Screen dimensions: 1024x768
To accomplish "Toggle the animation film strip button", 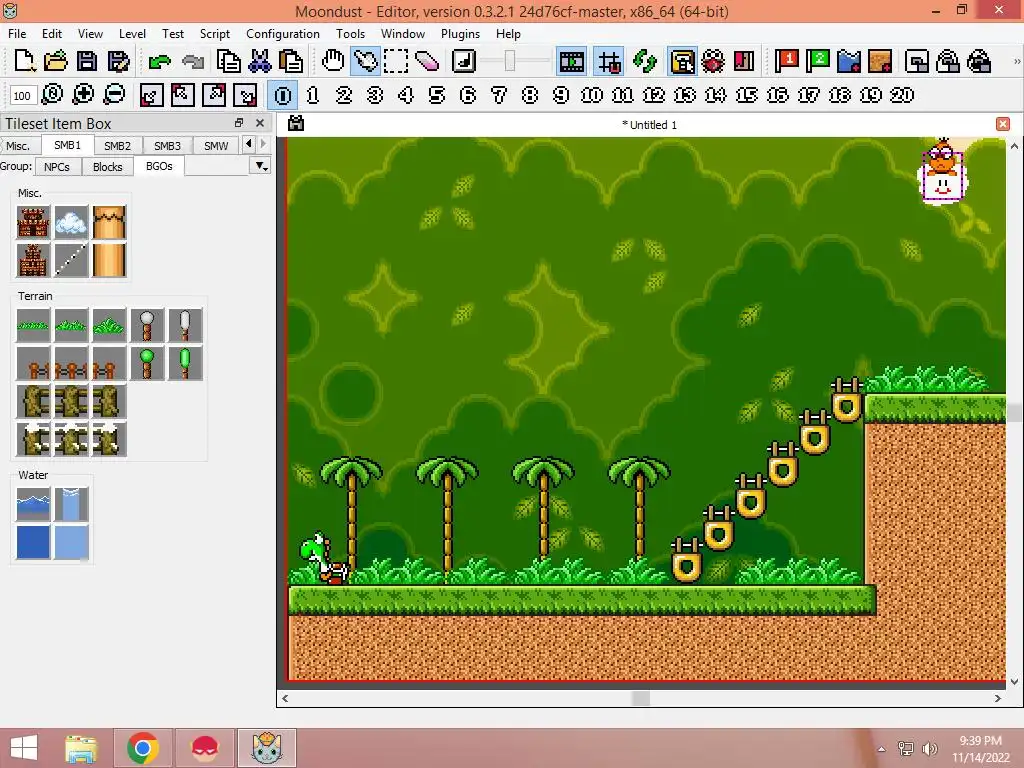I will tap(571, 61).
